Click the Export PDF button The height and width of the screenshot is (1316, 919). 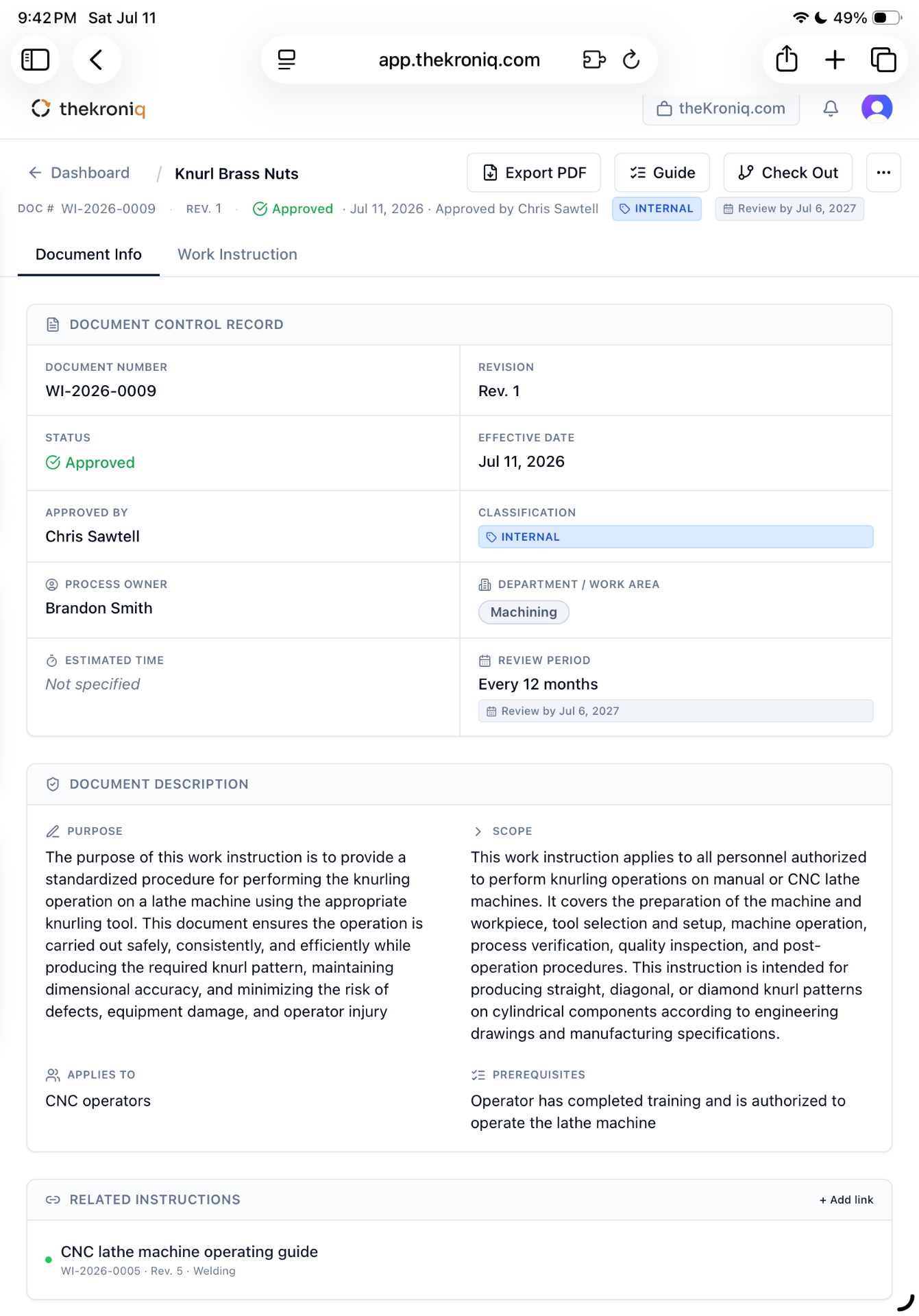[534, 173]
